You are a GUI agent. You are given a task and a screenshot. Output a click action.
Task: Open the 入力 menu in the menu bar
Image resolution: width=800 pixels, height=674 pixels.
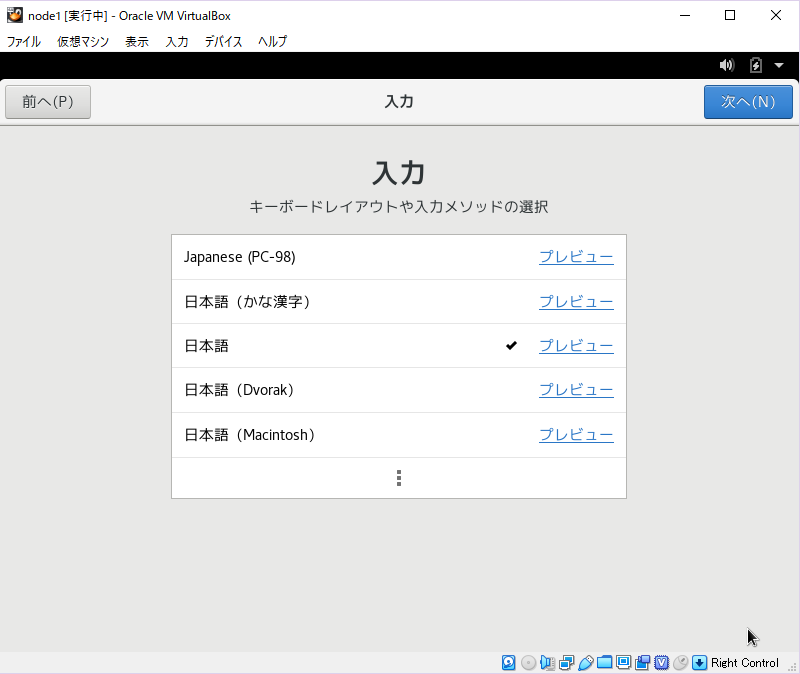pyautogui.click(x=177, y=41)
